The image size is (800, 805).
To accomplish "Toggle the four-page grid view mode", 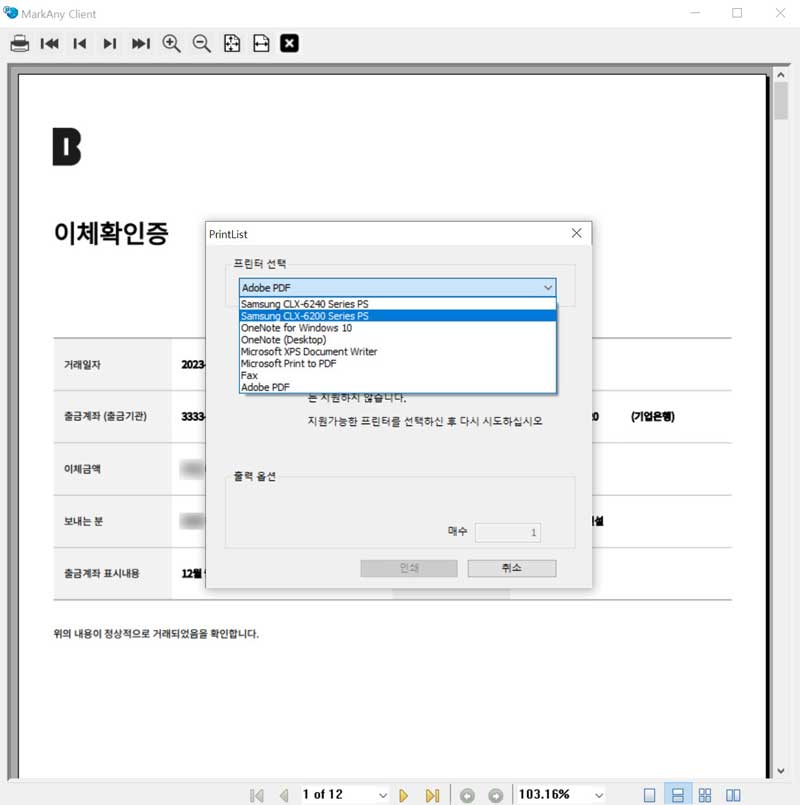I will (704, 794).
